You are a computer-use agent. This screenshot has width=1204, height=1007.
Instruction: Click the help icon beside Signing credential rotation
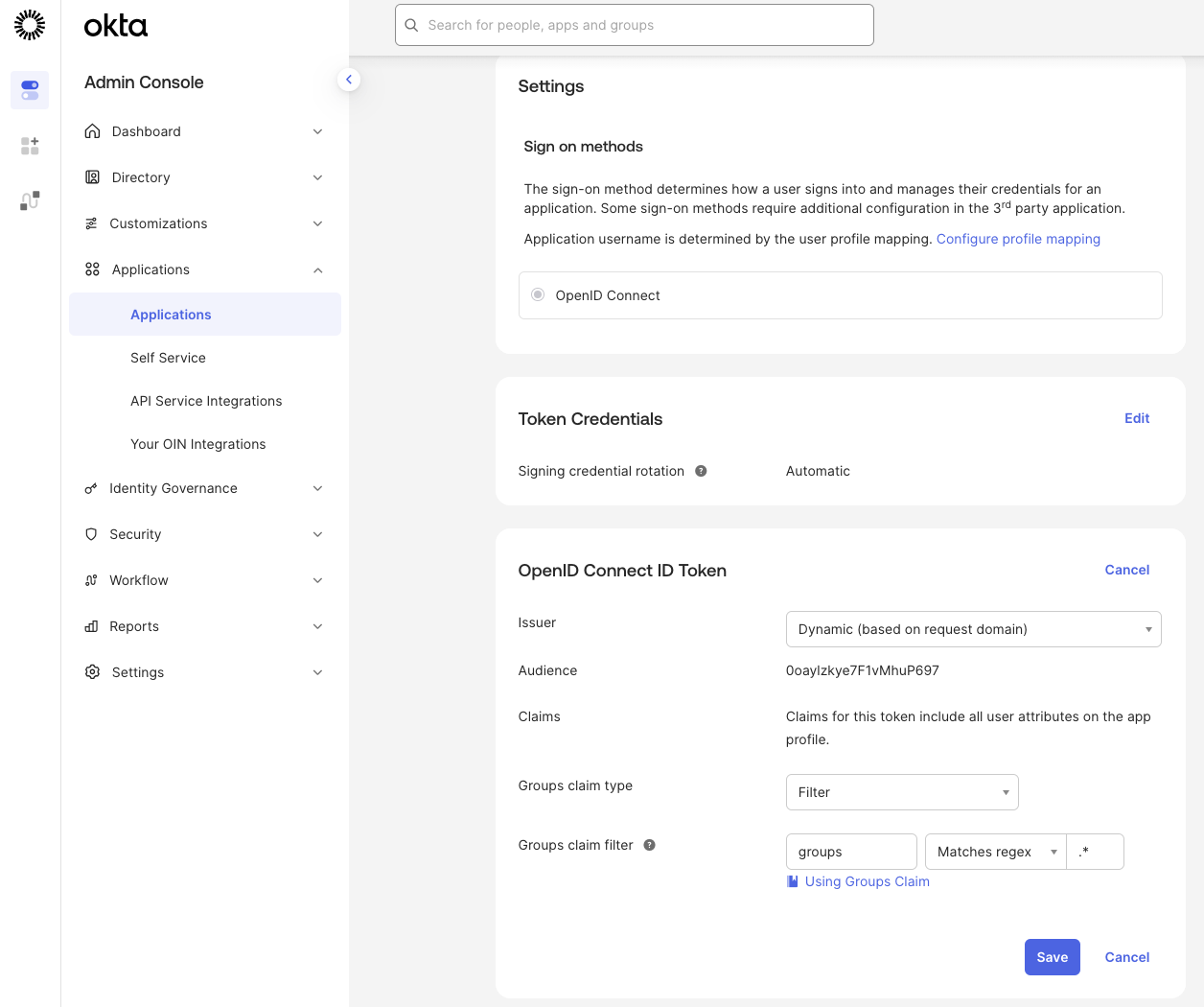click(x=701, y=471)
